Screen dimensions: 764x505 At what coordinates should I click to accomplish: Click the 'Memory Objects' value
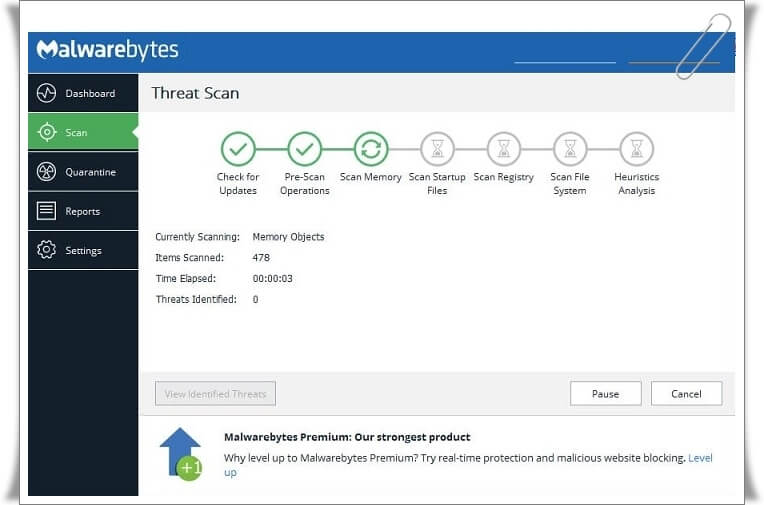[x=288, y=237]
